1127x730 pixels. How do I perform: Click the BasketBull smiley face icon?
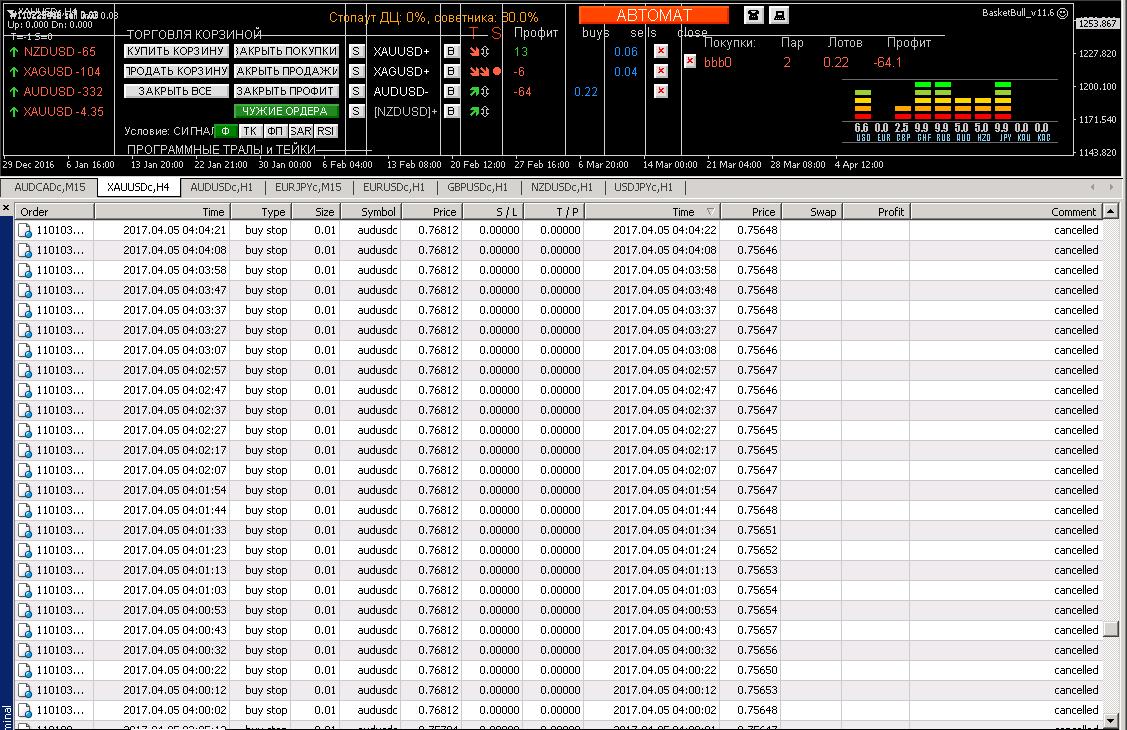pos(1062,13)
